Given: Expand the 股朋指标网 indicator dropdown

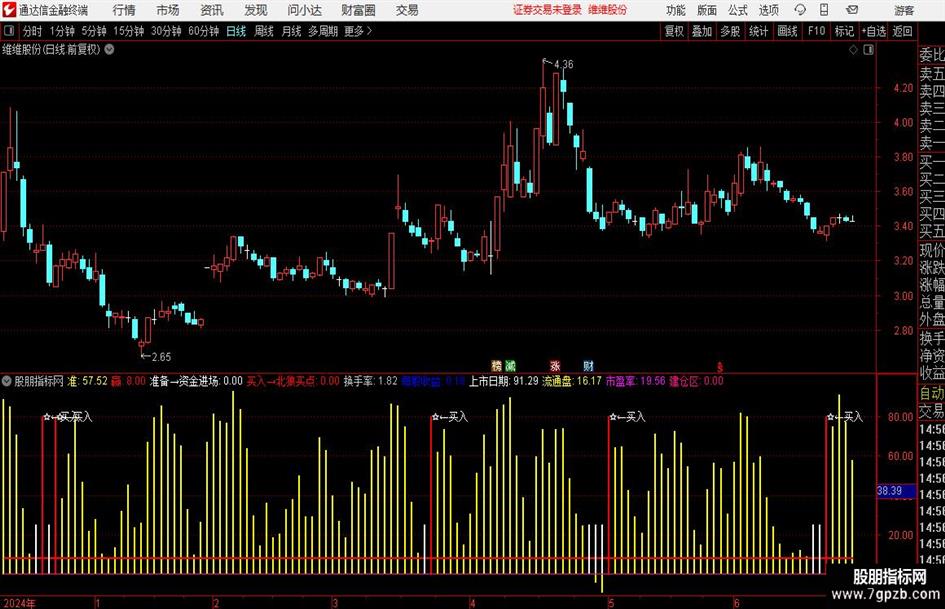Looking at the screenshot, I should pyautogui.click(x=7, y=381).
